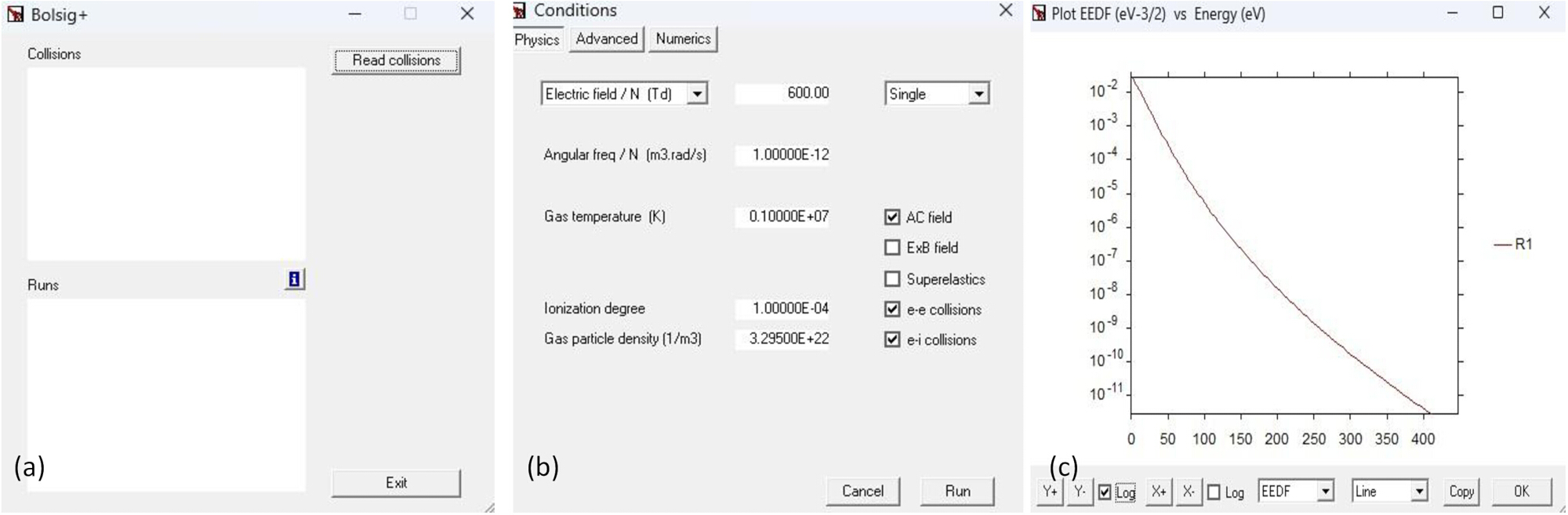Click the X+ plot scale button
Image resolution: width=1568 pixels, height=515 pixels.
(x=1158, y=491)
